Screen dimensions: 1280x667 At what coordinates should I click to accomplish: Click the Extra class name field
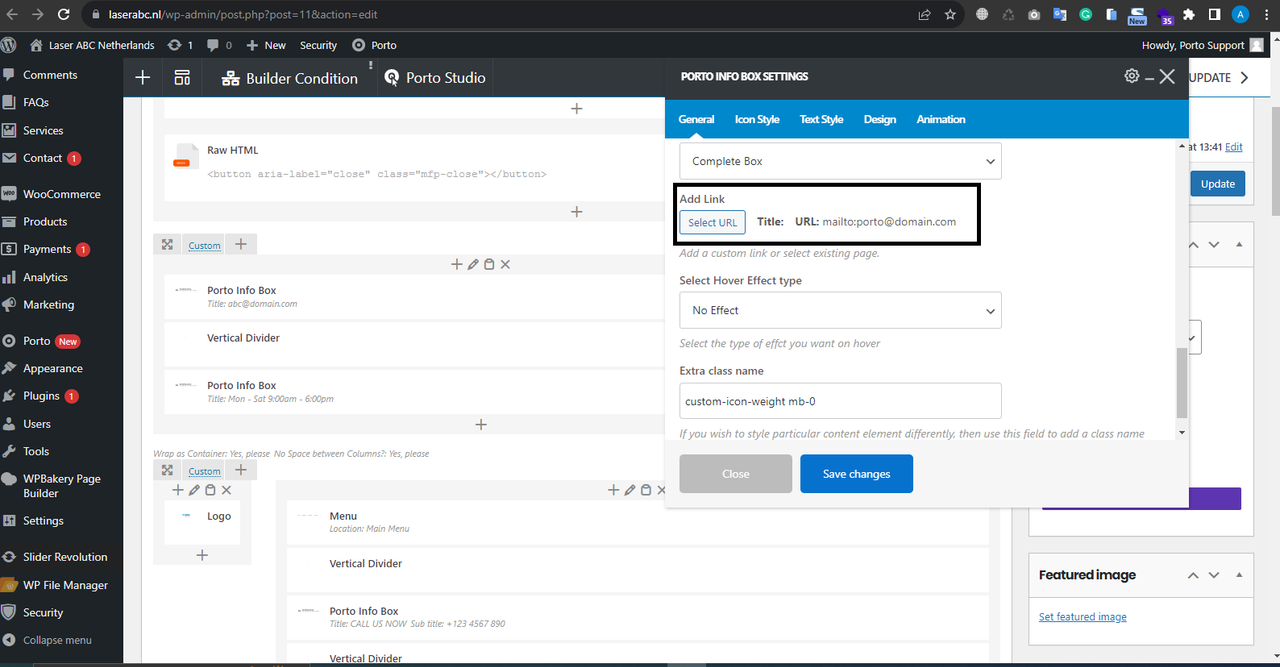840,401
